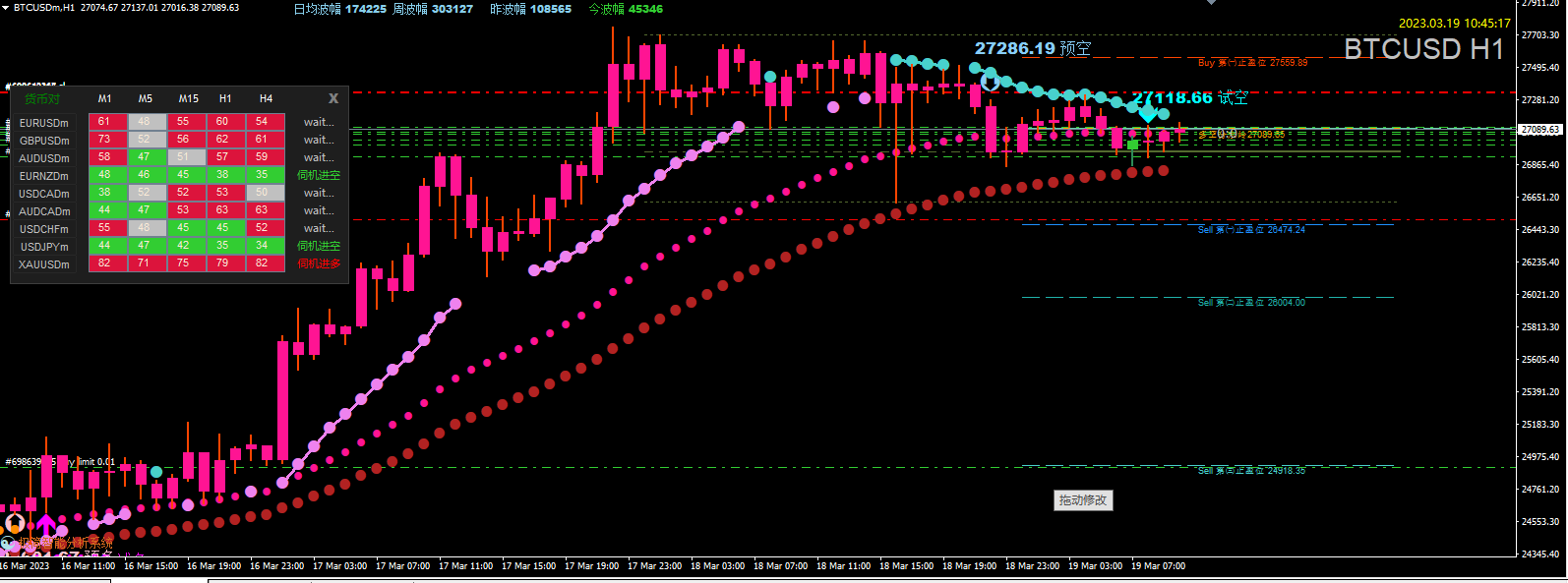Click the 昨波幅 108565 readout
Screen dimensions: 1568x583
531,9
